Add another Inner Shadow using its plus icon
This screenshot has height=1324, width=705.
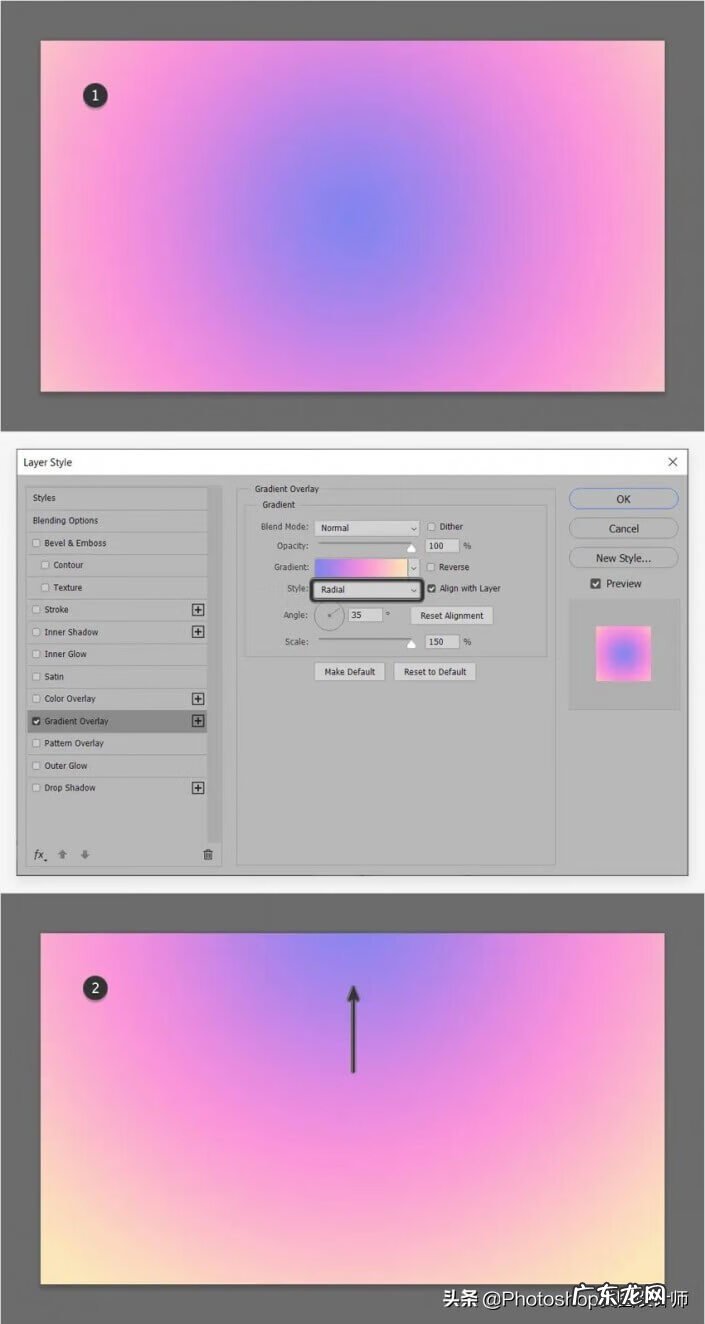pos(198,632)
